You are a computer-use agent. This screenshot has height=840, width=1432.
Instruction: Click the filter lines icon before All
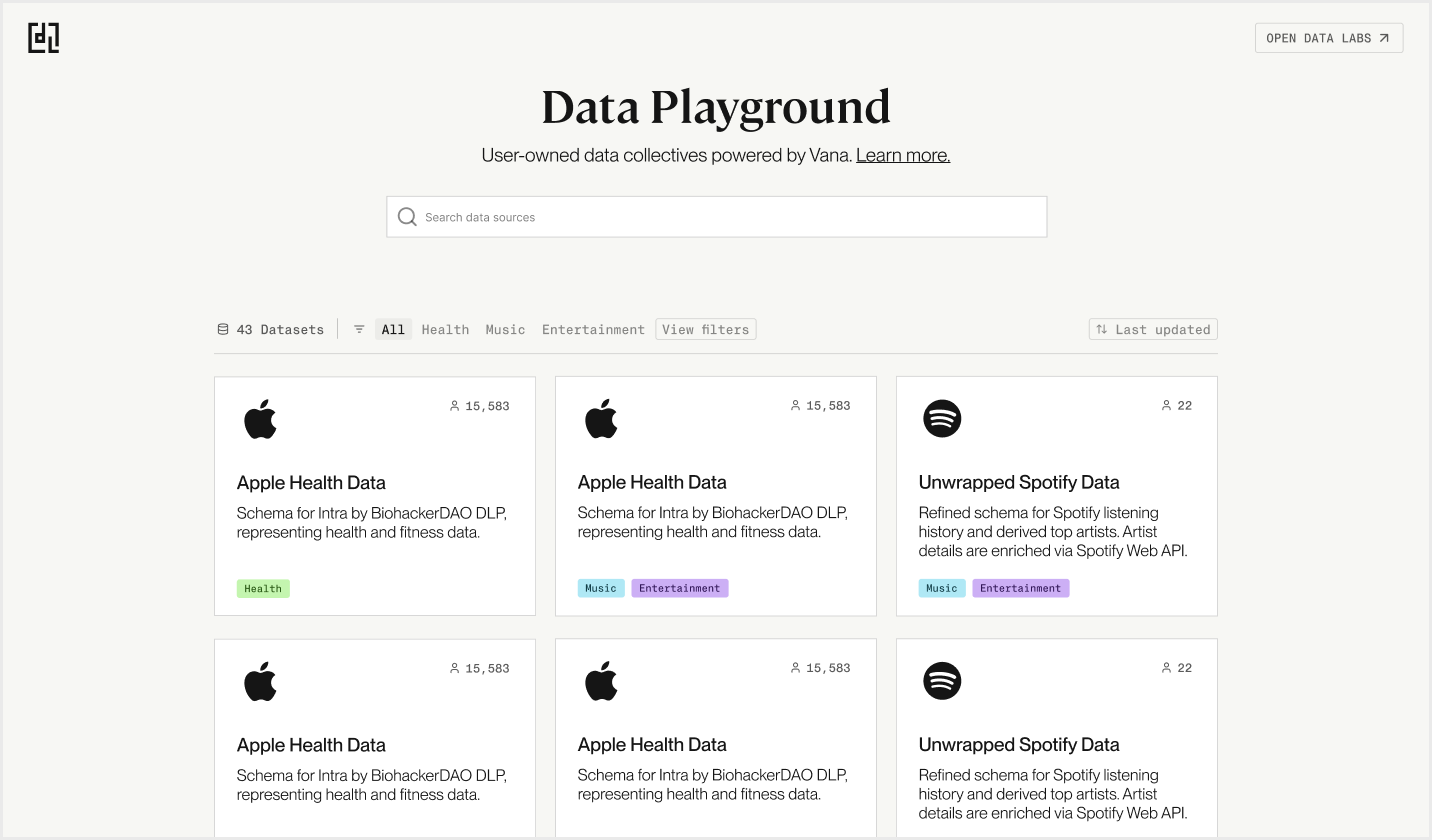(x=359, y=329)
